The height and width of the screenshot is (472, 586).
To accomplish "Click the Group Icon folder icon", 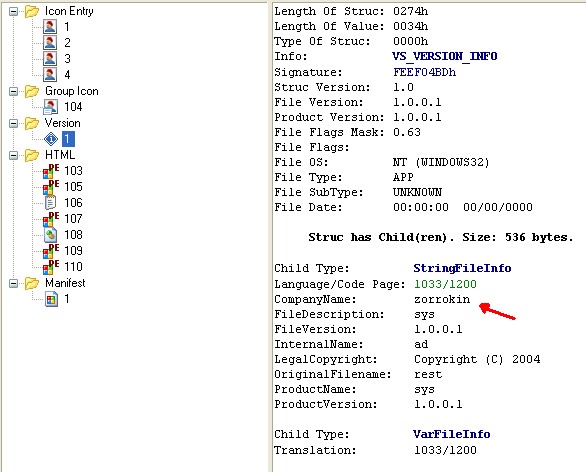I will coord(32,91).
